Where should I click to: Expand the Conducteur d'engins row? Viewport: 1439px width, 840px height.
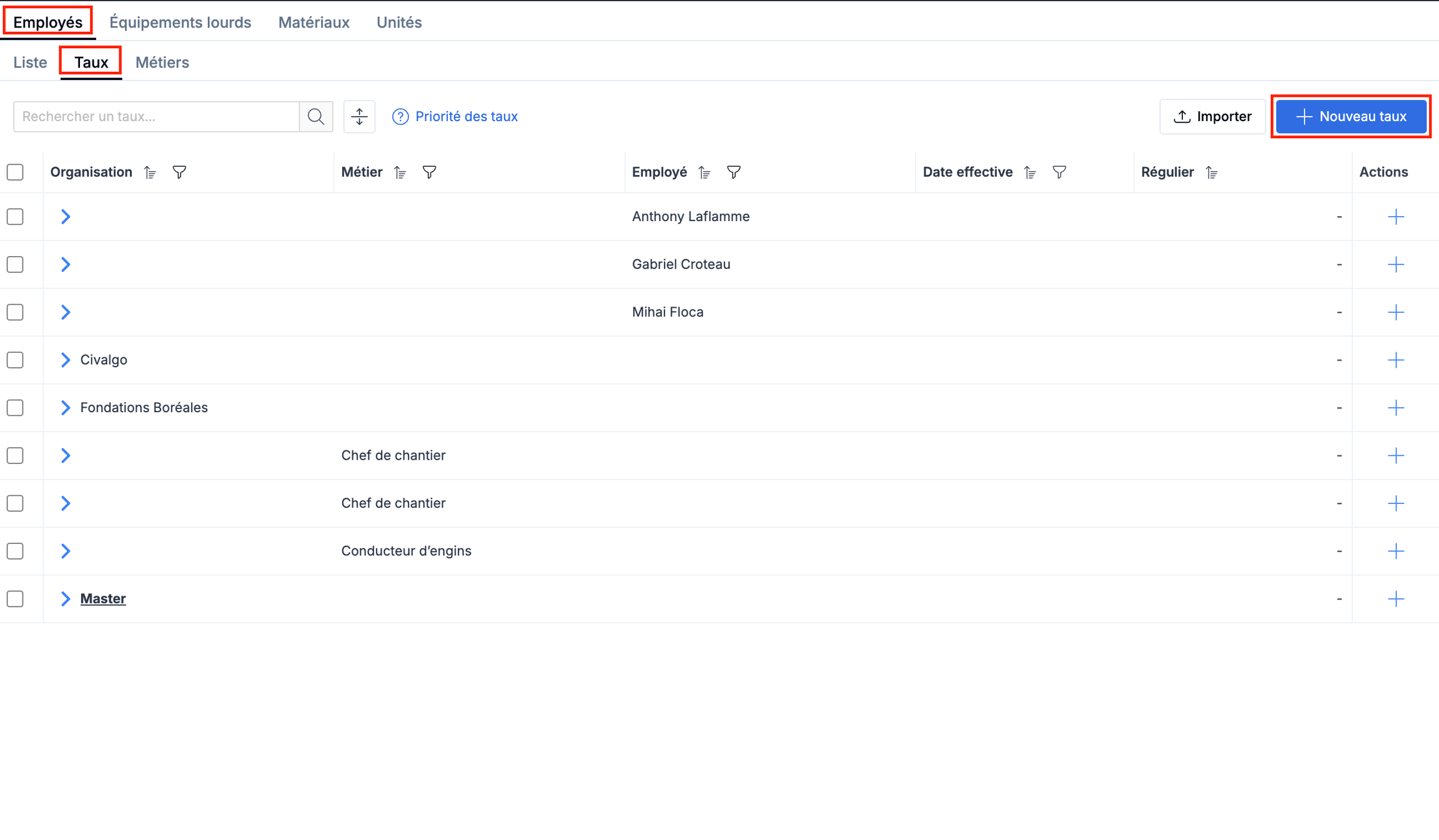[66, 551]
